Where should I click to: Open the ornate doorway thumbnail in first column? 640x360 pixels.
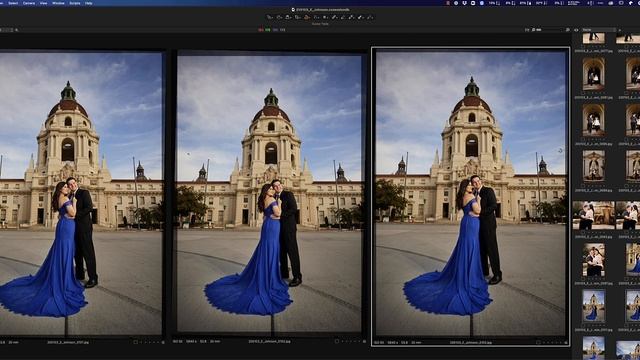coord(593,166)
